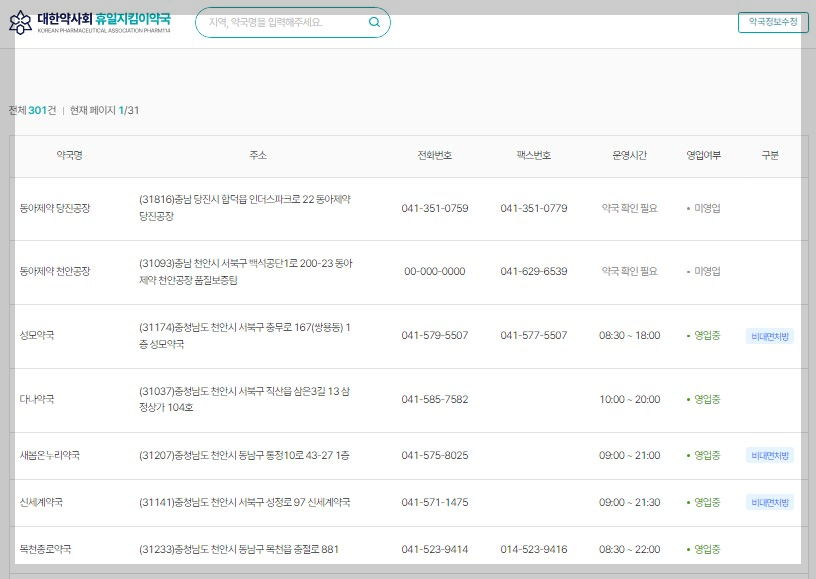Screen dimensions: 816x579
Task: Select the 목천중앙약국 listing
Action: click(43, 550)
